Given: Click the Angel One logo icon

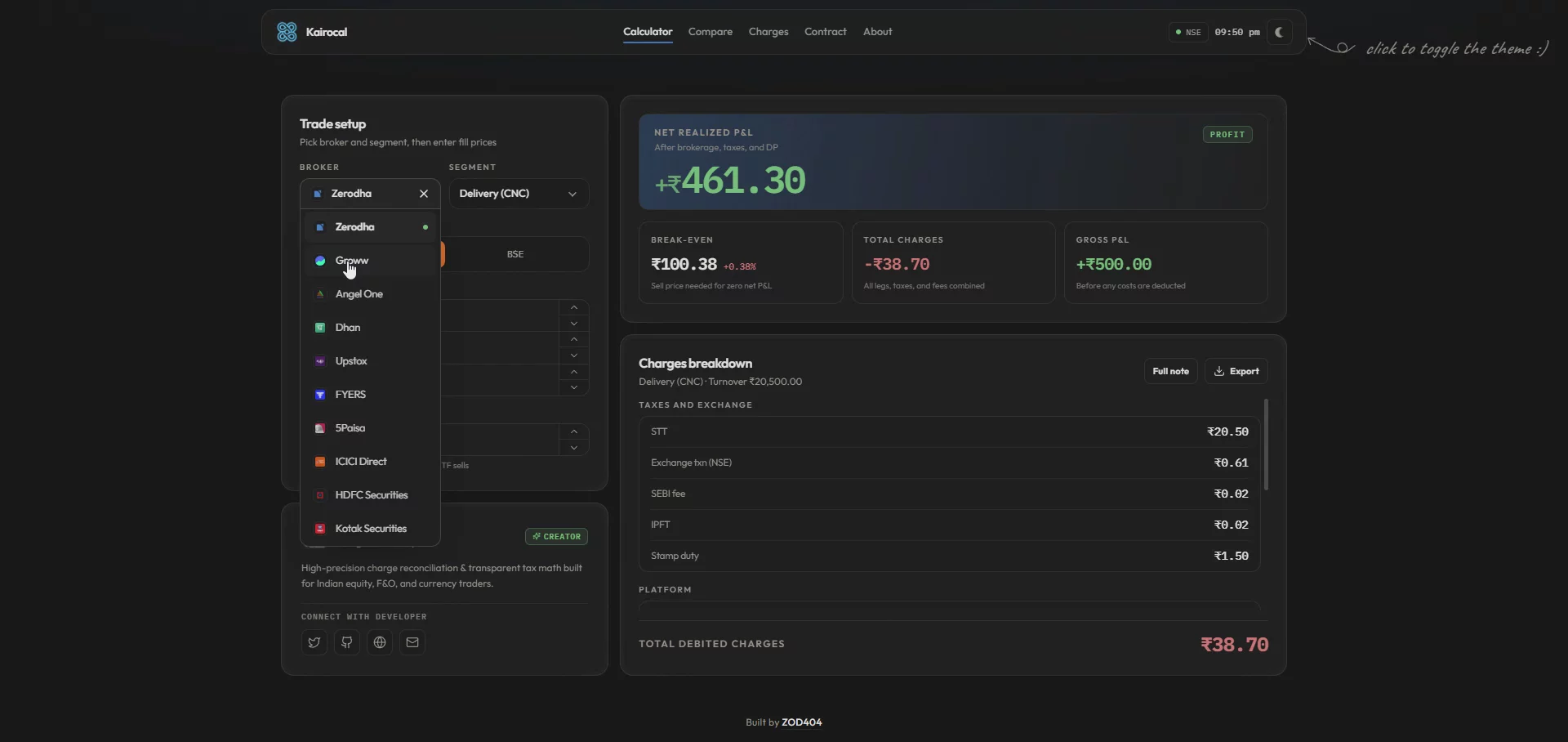Looking at the screenshot, I should coord(320,294).
